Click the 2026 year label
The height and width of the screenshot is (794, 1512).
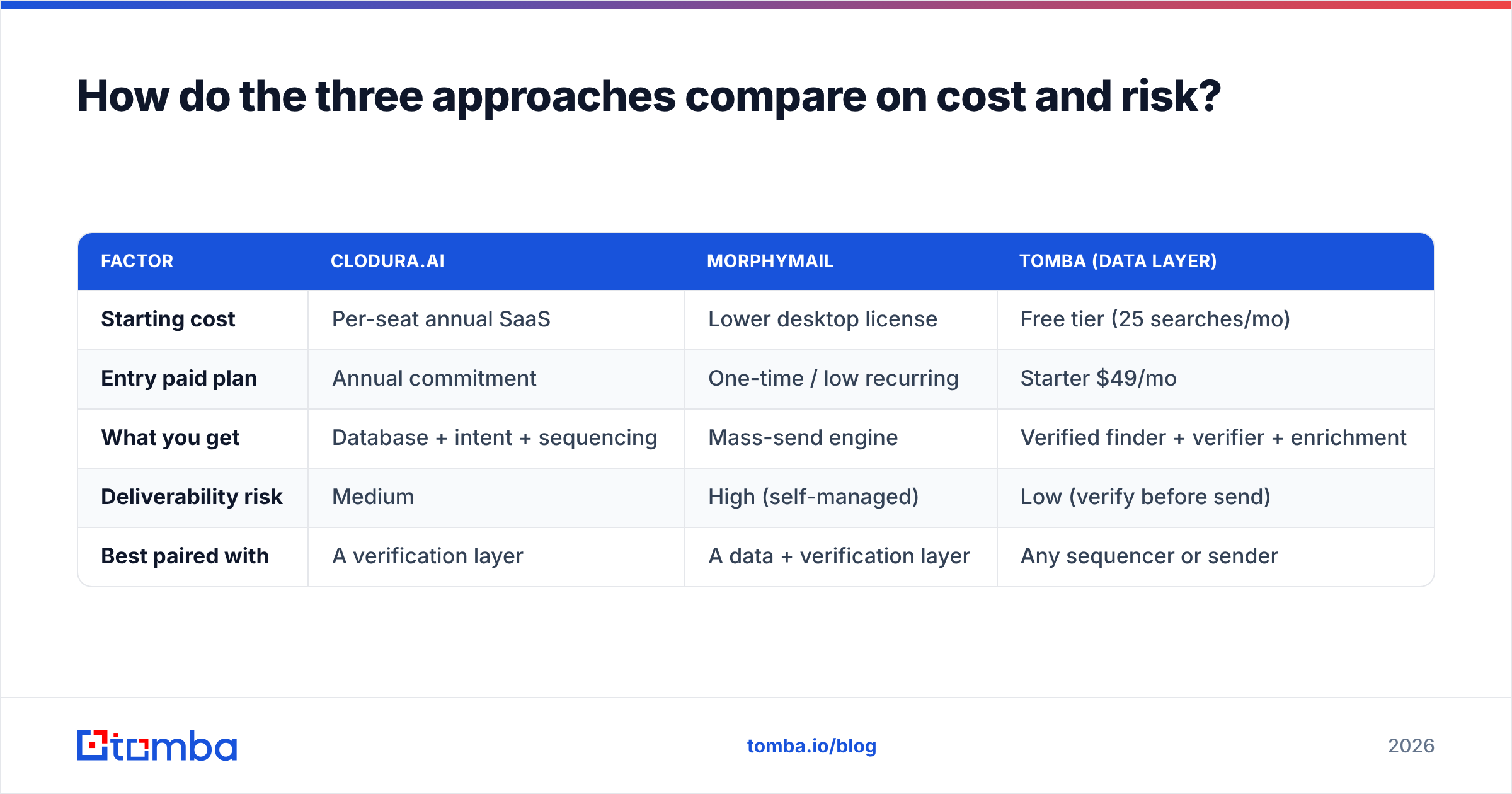[1411, 746]
